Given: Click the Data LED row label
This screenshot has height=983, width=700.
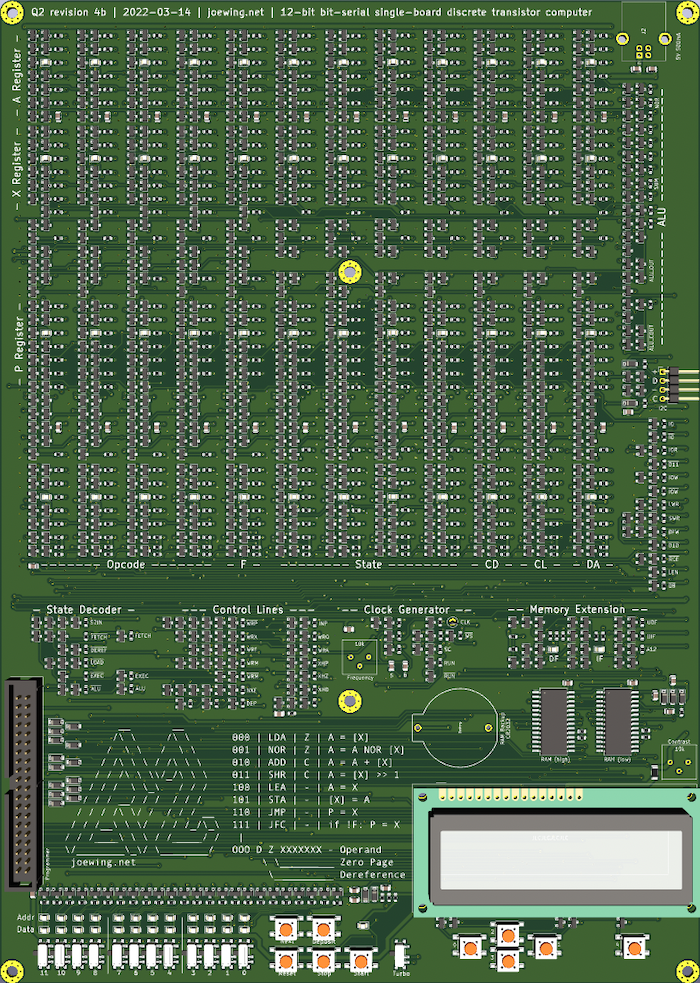Looking at the screenshot, I should coord(26,929).
